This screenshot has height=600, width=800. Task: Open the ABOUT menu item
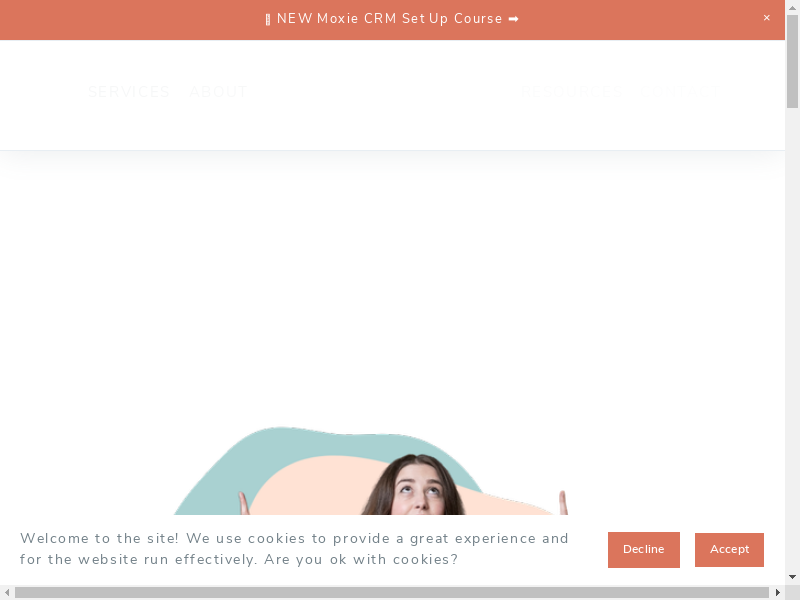[218, 92]
